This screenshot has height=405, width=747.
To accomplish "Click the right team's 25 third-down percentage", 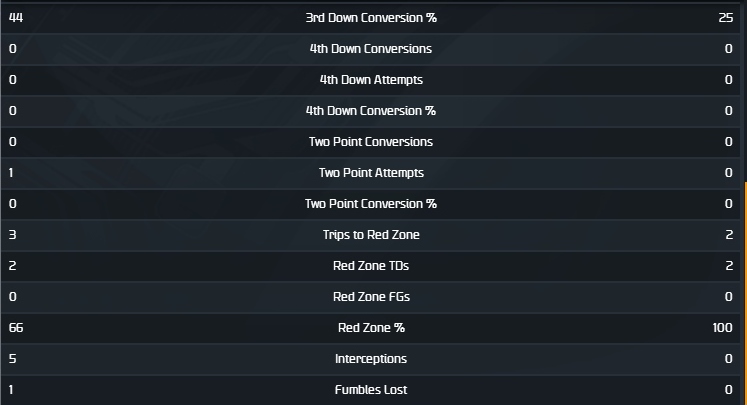I will (726, 17).
